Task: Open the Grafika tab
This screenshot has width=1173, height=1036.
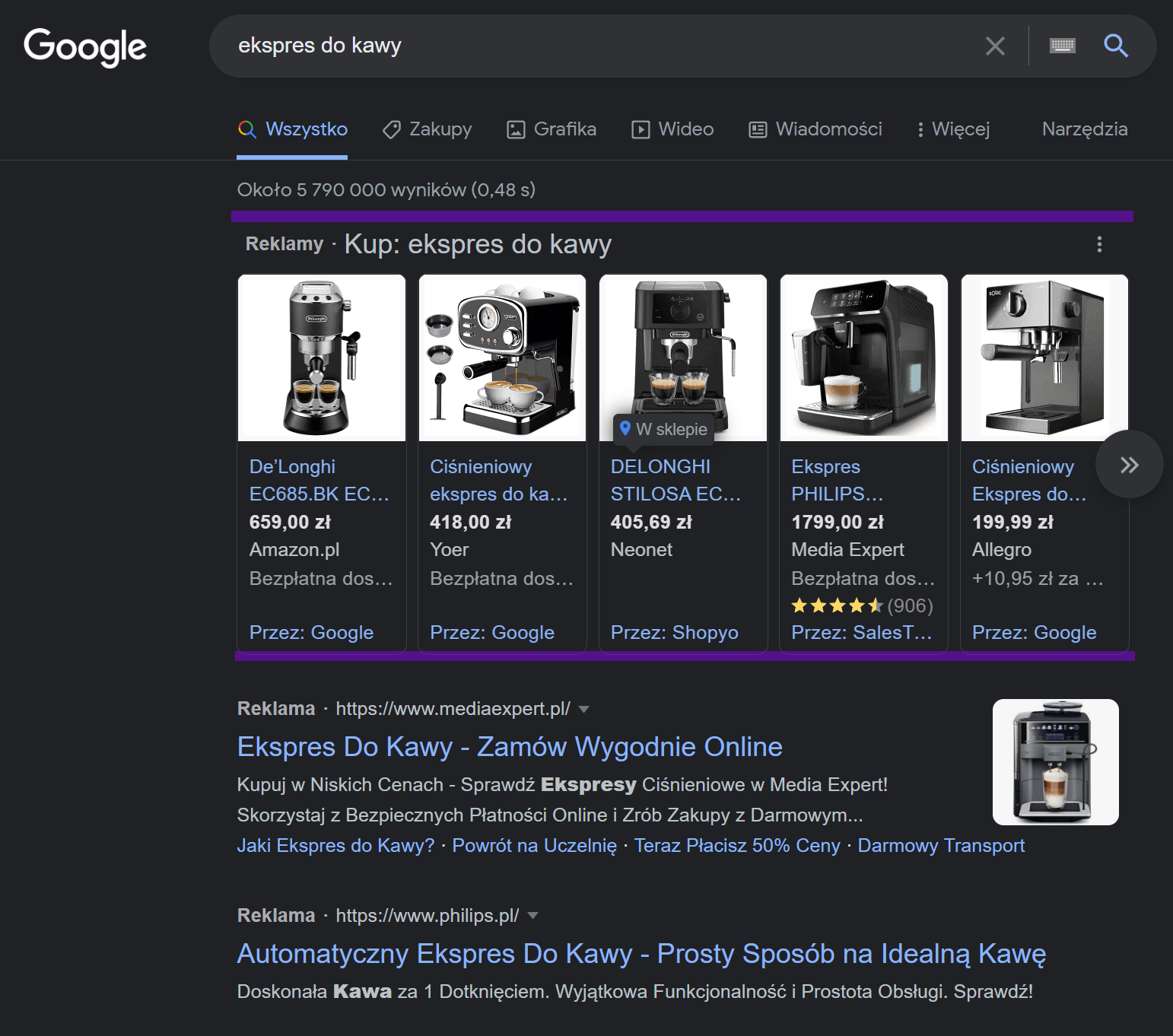Action: [x=552, y=129]
